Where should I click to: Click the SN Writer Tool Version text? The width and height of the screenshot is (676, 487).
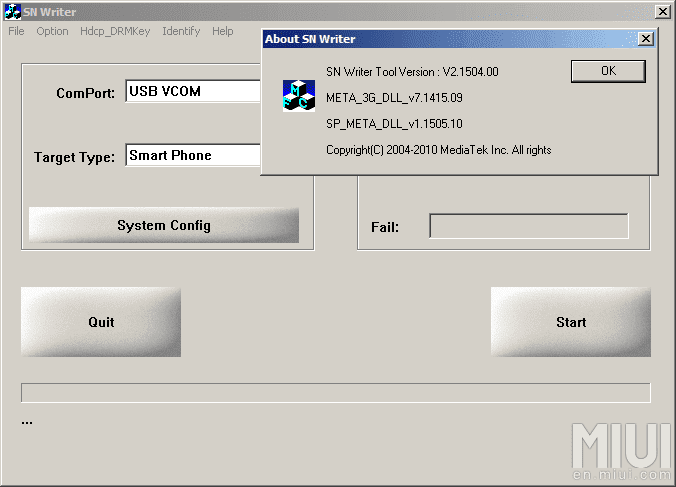point(412,72)
